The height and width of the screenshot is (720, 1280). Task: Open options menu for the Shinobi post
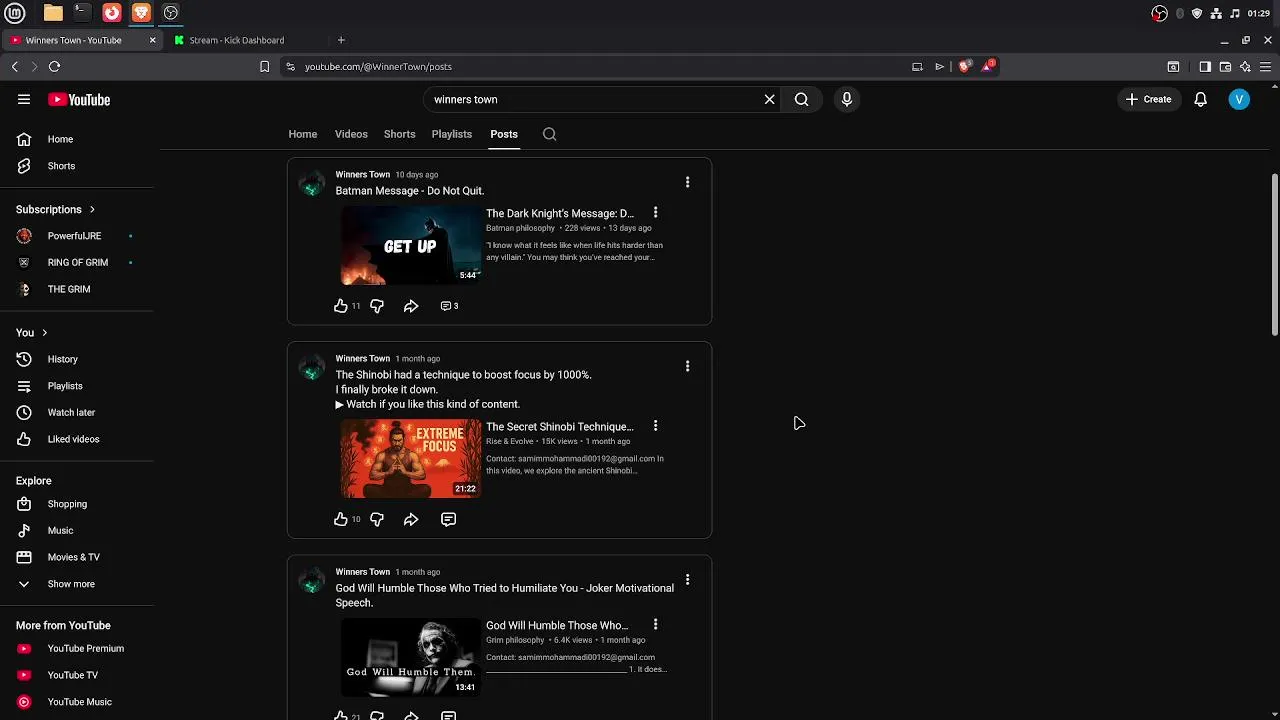click(687, 366)
